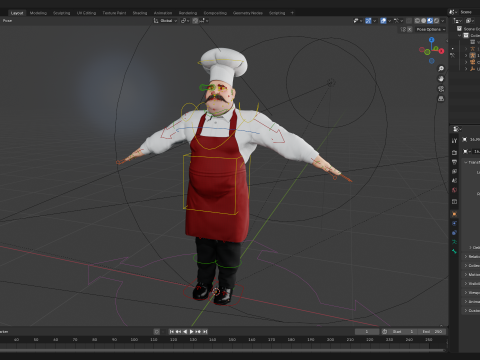Click the current frame number field
Viewport: 480px width, 360px height.
click(x=367, y=332)
